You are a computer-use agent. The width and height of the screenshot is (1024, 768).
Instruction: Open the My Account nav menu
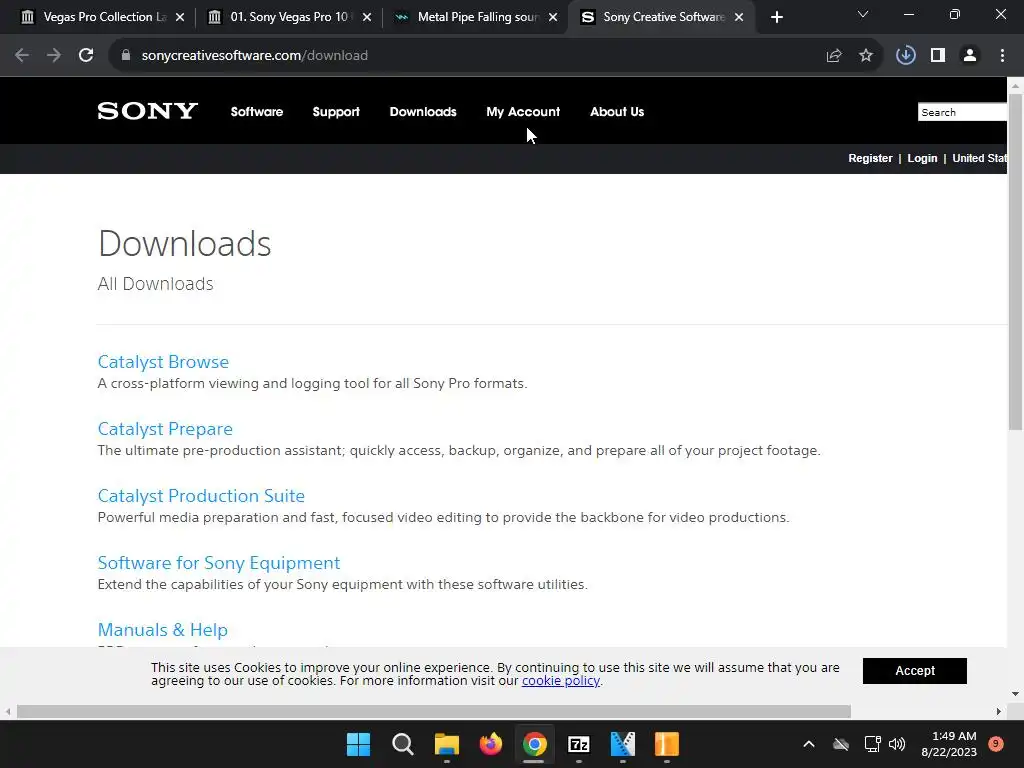(523, 112)
